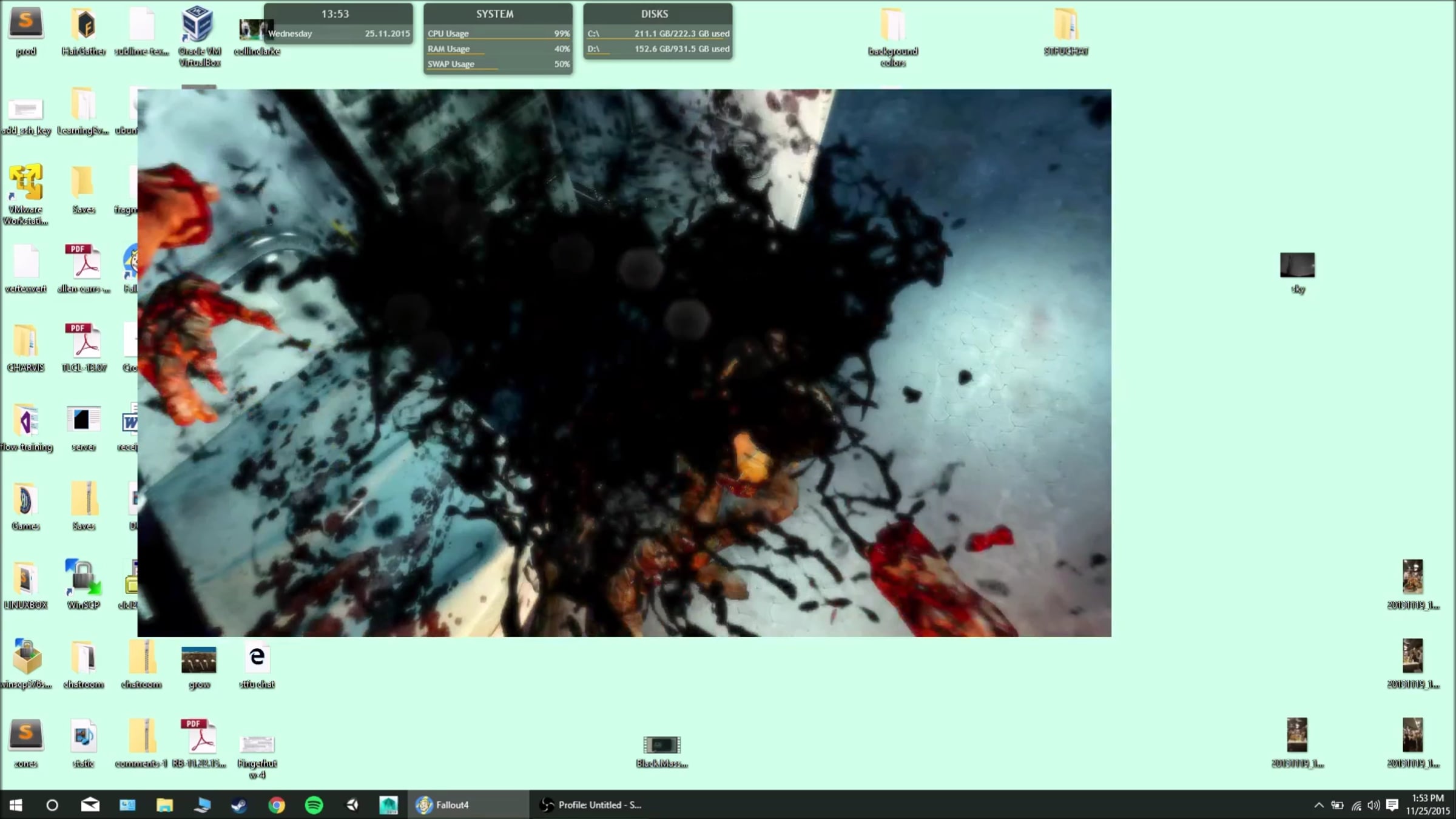This screenshot has height=819, width=1456.
Task: Open the Action Center notifications
Action: 1392,805
